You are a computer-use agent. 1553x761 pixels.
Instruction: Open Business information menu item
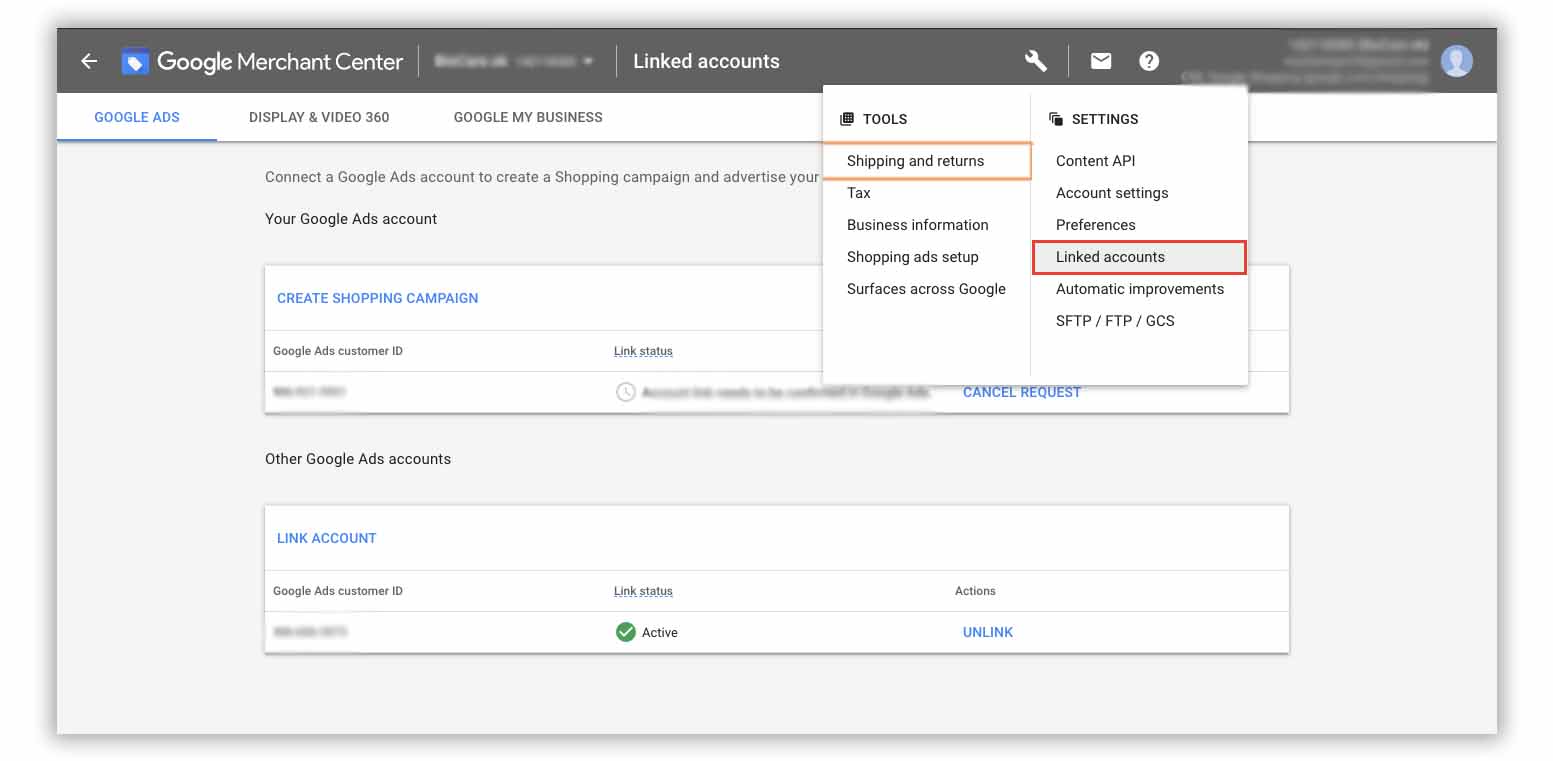click(918, 225)
